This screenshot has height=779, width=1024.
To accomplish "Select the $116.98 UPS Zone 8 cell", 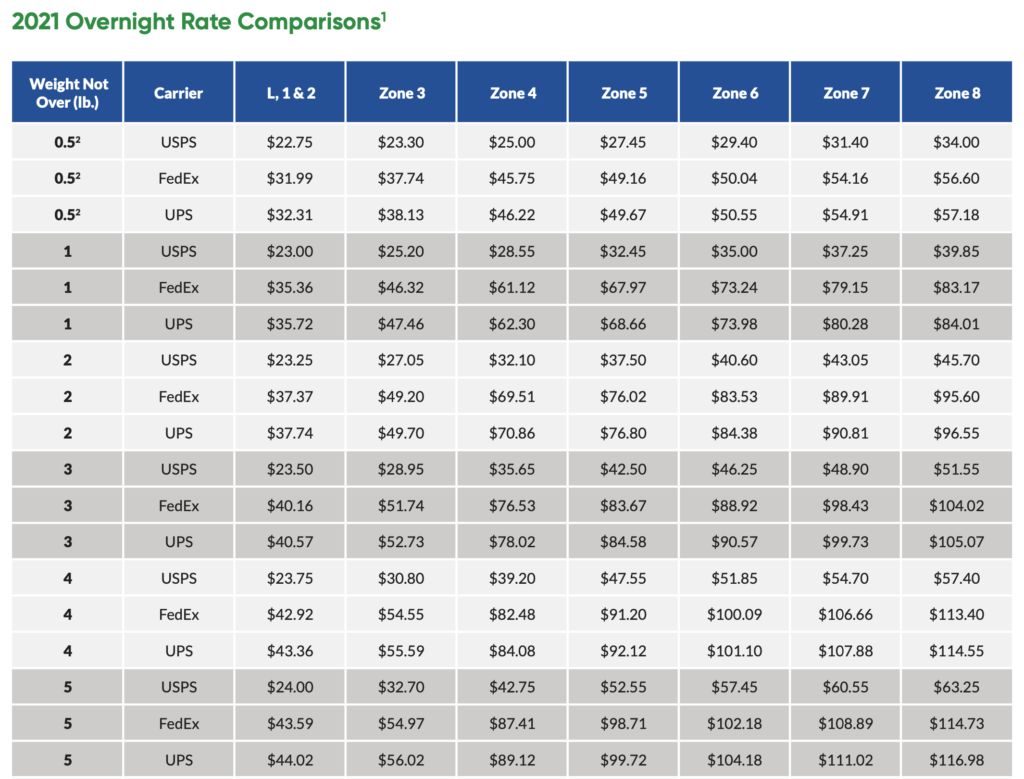I will click(957, 760).
